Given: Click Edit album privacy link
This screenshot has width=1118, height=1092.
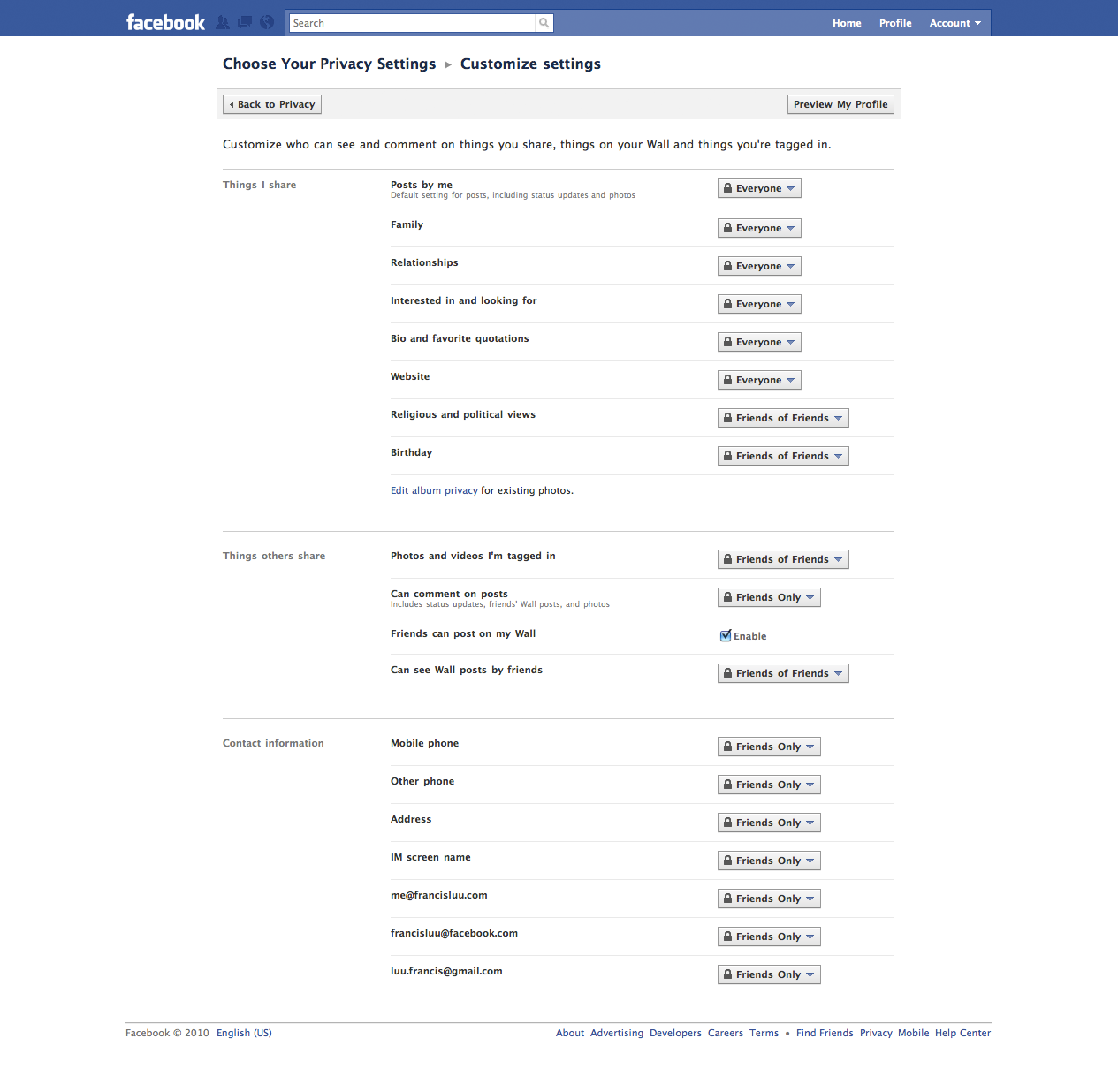Looking at the screenshot, I should point(434,490).
